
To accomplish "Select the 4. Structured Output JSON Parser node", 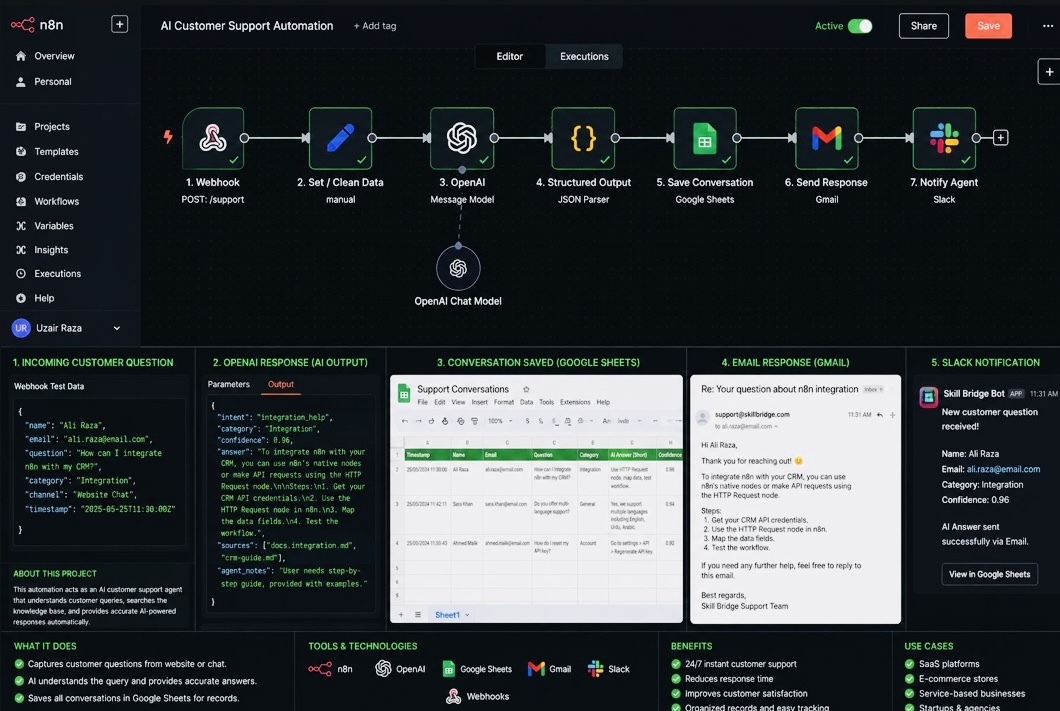I will tap(583, 138).
